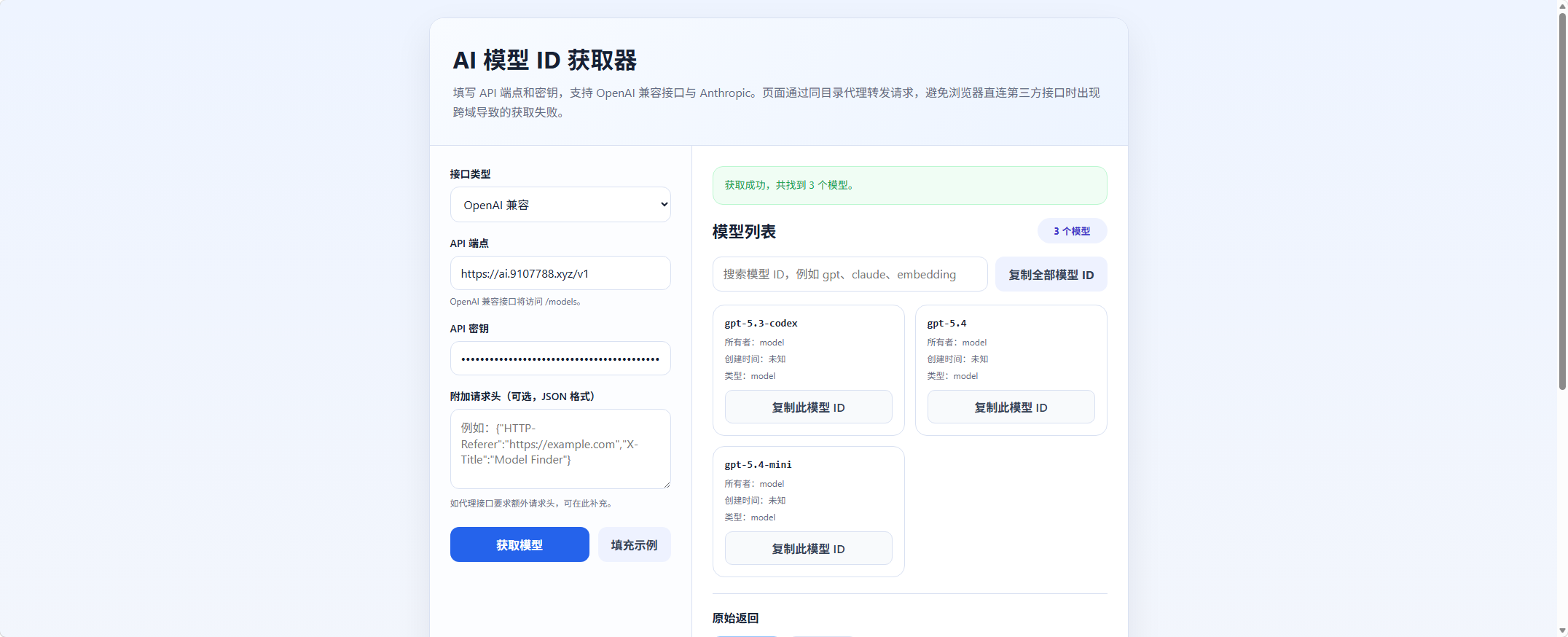This screenshot has width=1568, height=637.
Task: Click the 附加请求头 JSON textarea
Action: [560, 449]
